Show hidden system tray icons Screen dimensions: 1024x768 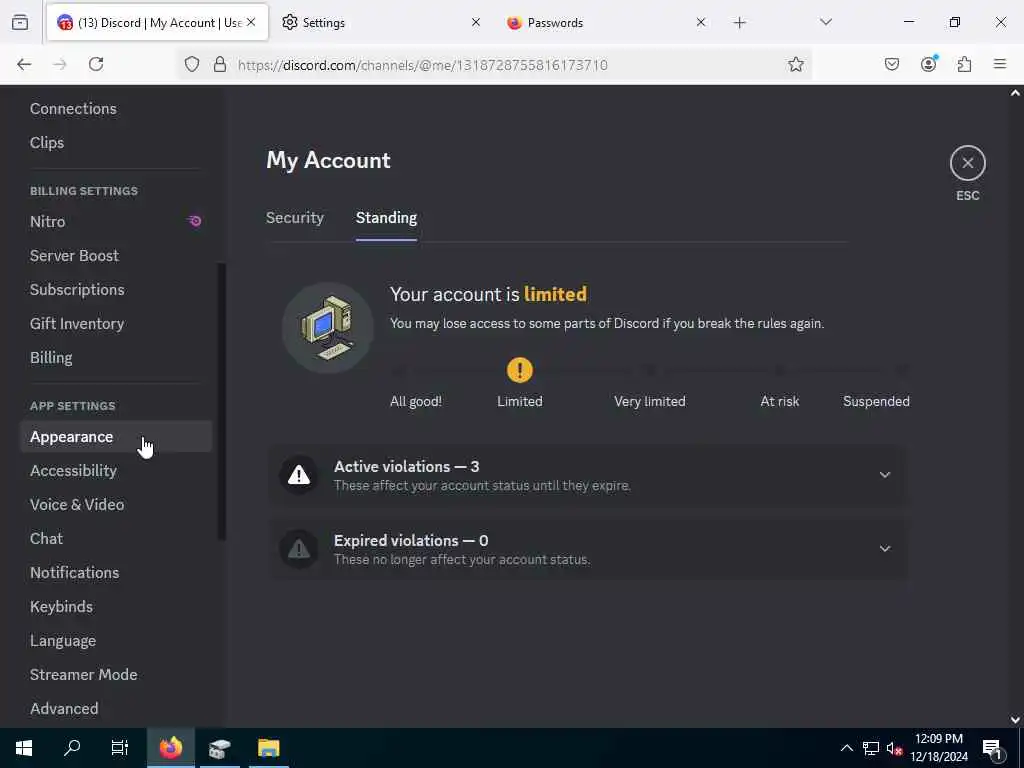coord(846,748)
